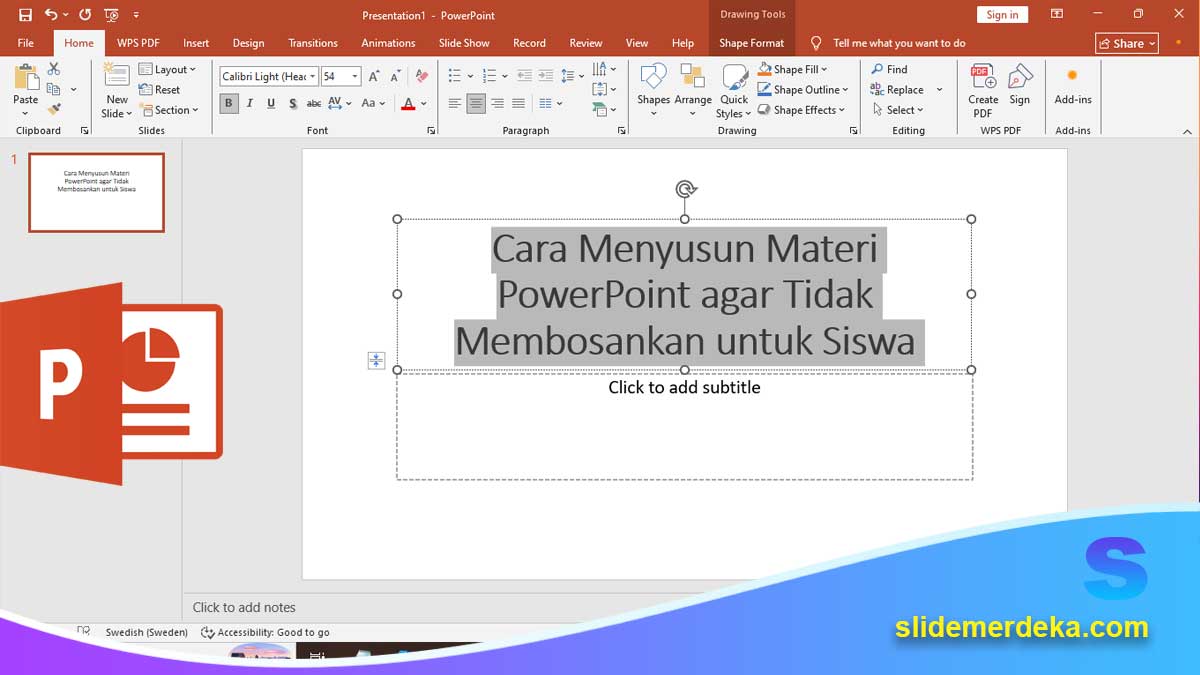
Task: Click the Replace button
Action: (x=897, y=89)
